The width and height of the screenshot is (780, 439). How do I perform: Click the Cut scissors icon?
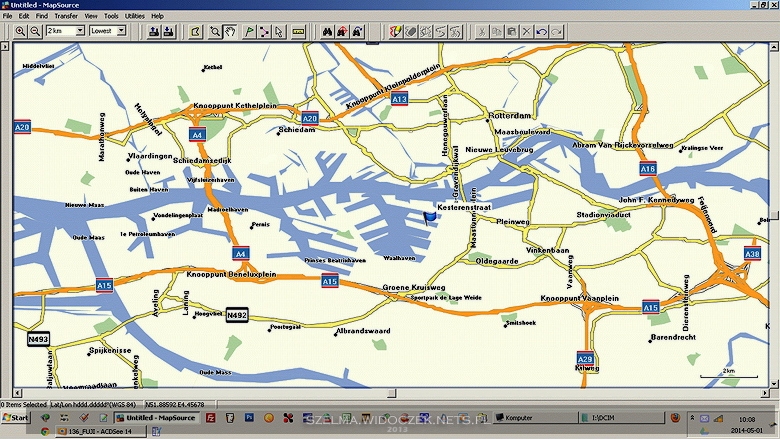[481, 31]
